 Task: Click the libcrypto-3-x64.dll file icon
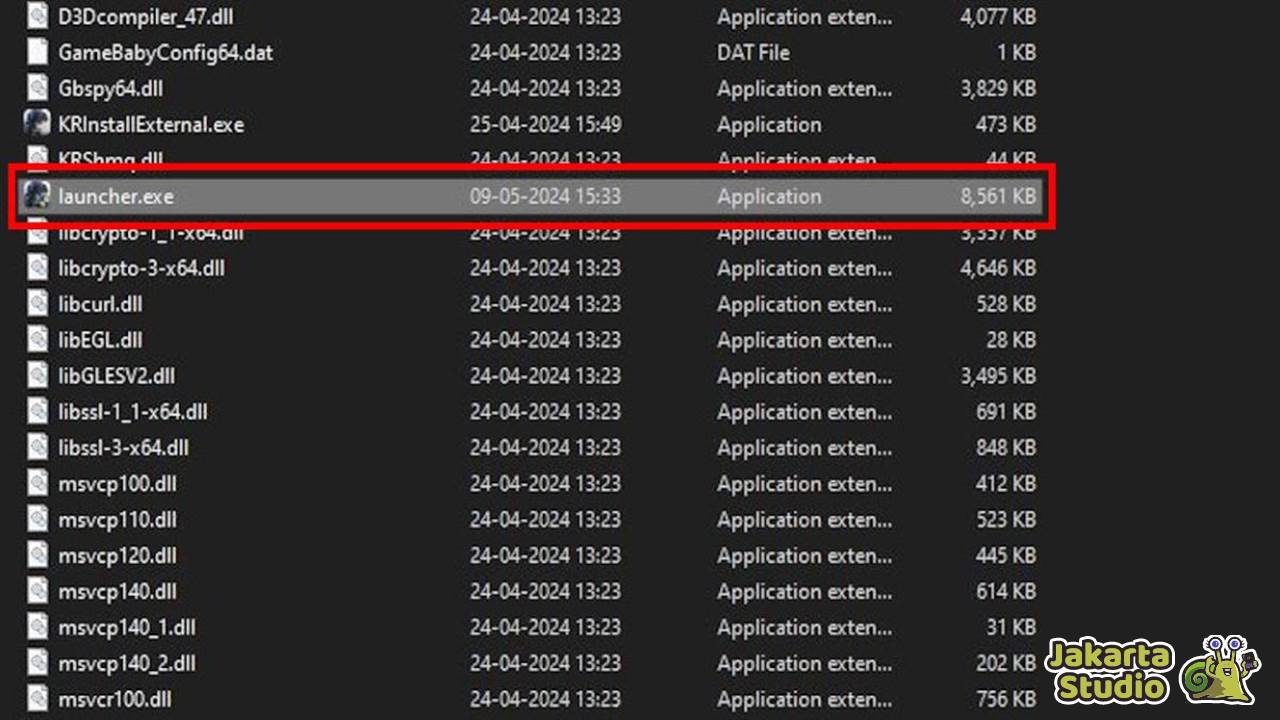(x=37, y=268)
